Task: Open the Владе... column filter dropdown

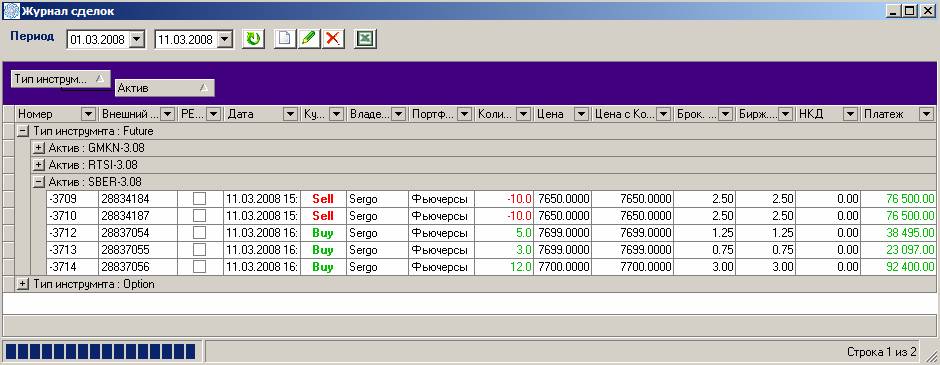Action: (x=399, y=114)
